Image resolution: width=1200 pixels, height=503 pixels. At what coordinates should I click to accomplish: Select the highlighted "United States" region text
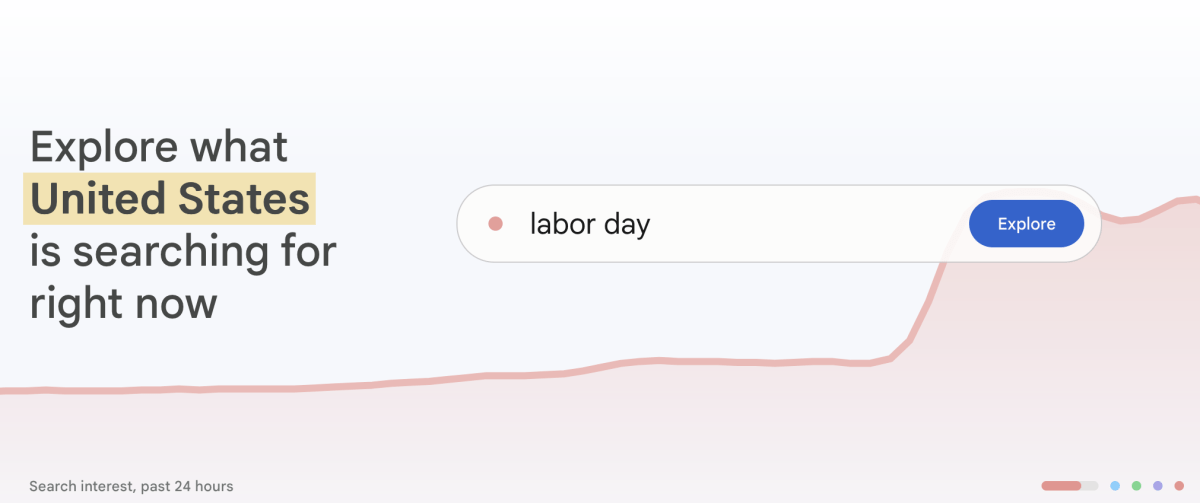coord(170,198)
